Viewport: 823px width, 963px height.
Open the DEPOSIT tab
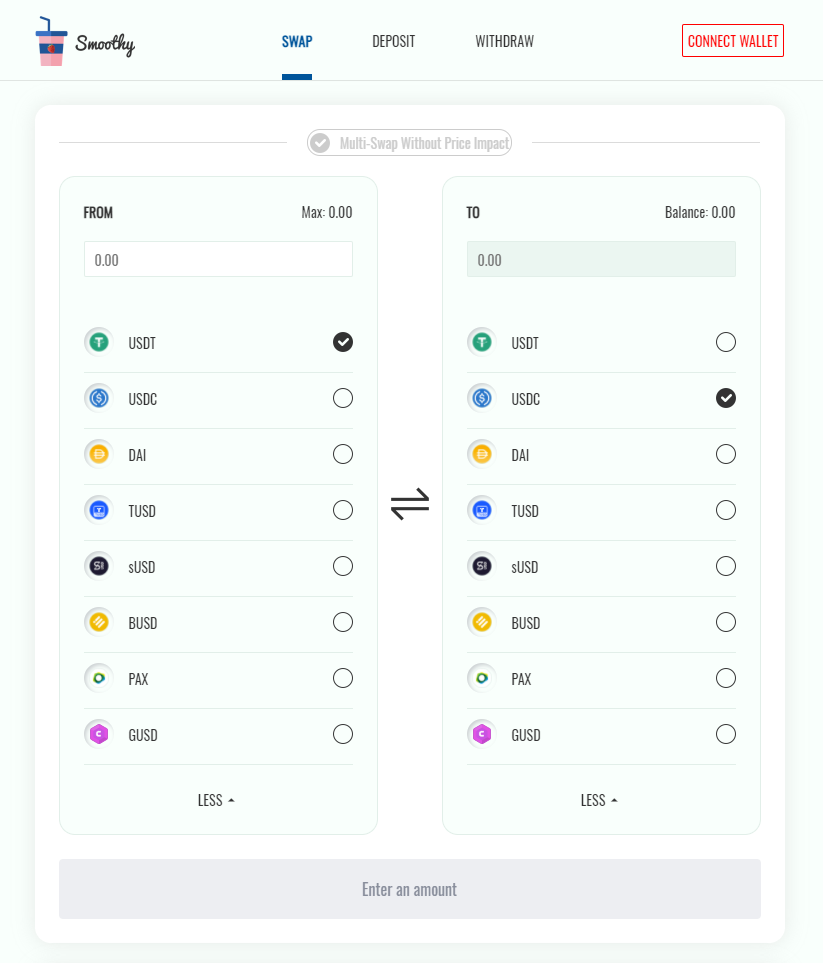pyautogui.click(x=393, y=42)
